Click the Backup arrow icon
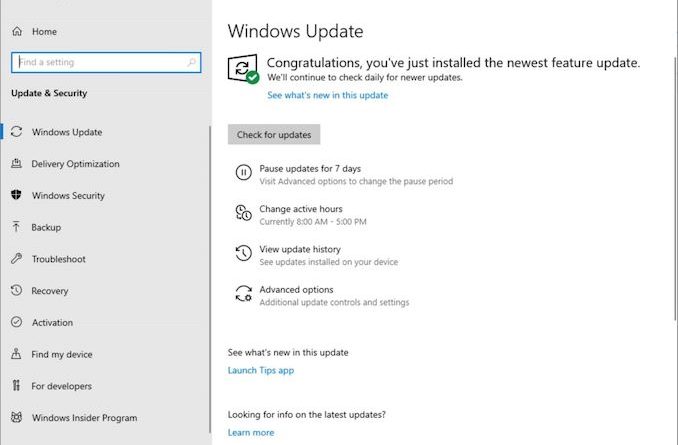Image resolution: width=678 pixels, height=445 pixels. [17, 228]
